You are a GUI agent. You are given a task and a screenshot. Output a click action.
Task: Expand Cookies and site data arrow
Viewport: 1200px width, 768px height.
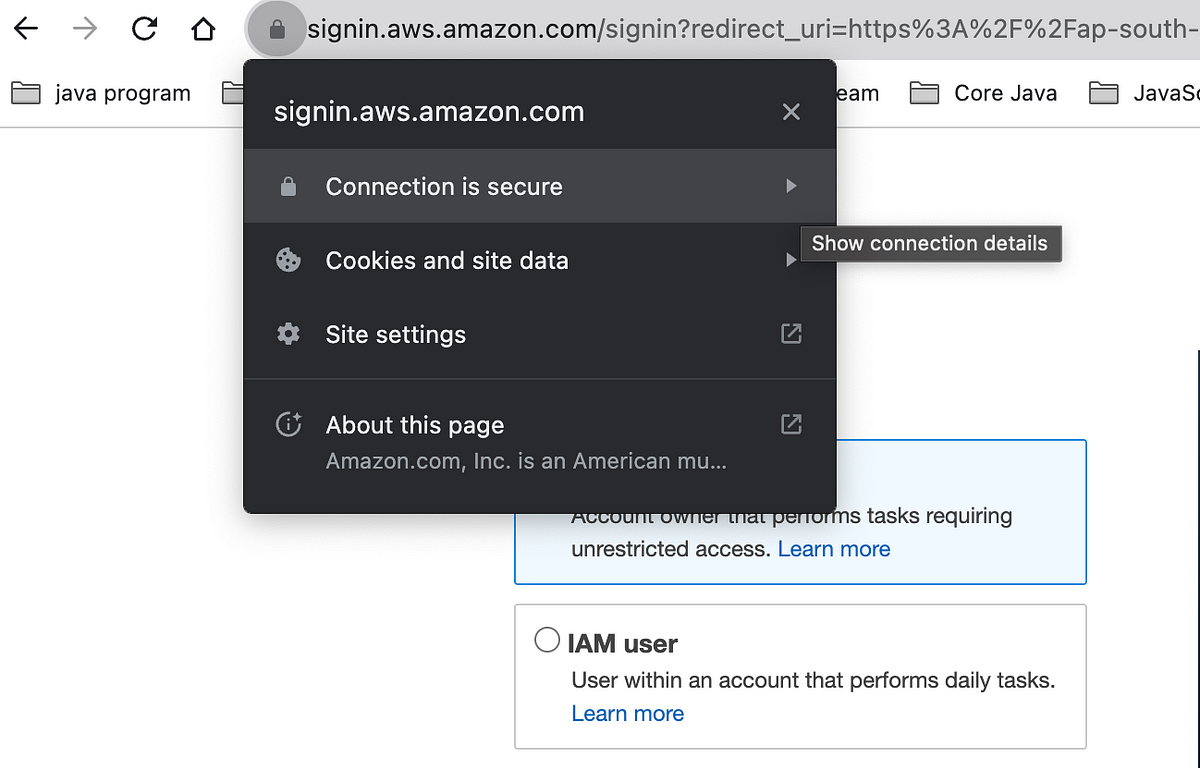click(791, 260)
